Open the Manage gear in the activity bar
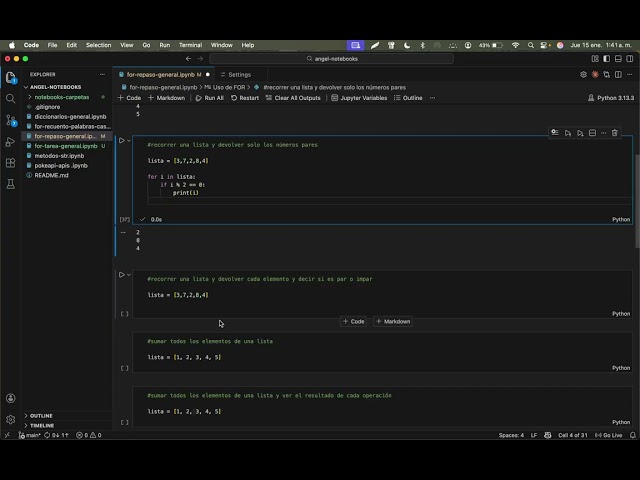The image size is (640, 480). (x=11, y=419)
